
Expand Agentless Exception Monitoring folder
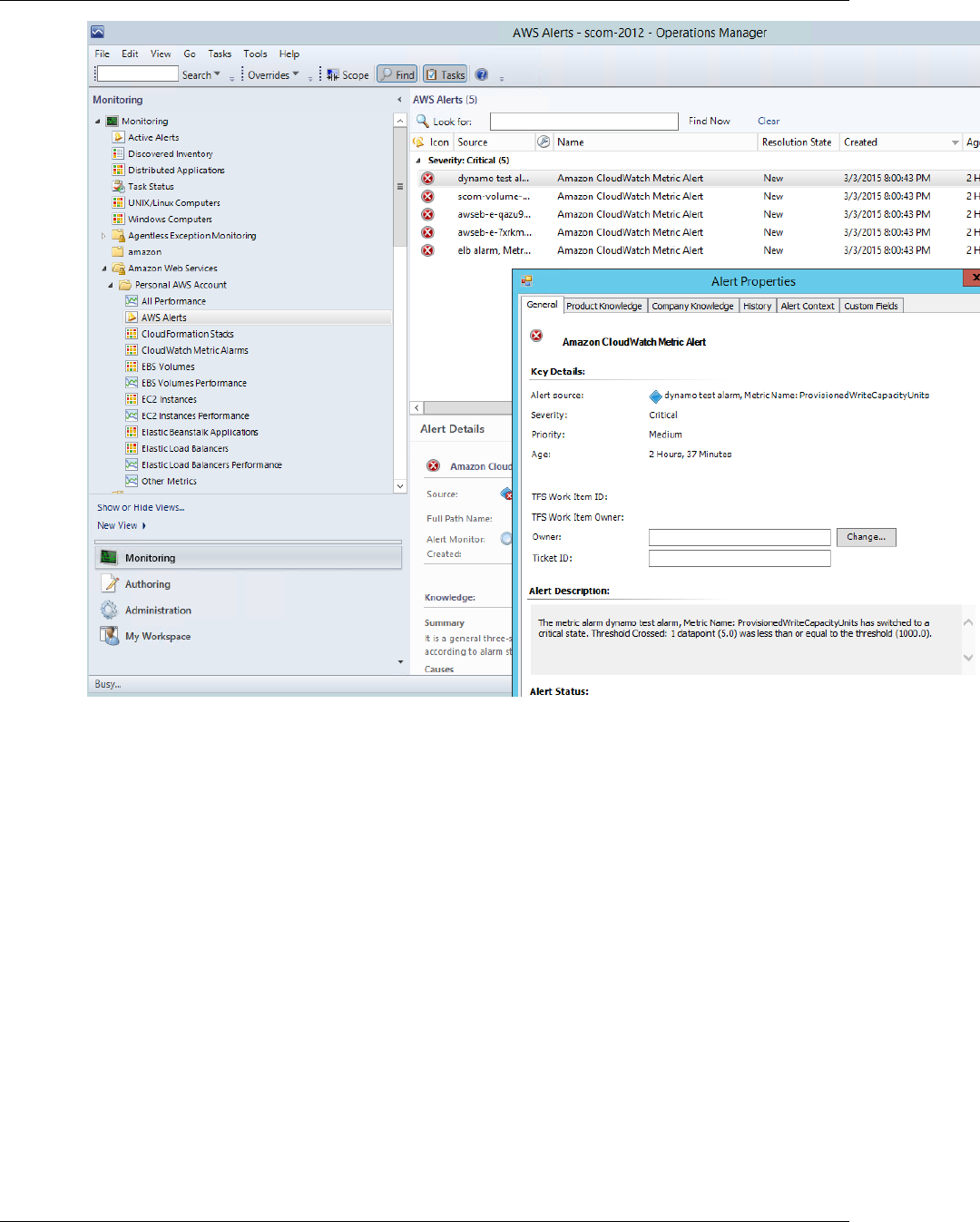(103, 236)
